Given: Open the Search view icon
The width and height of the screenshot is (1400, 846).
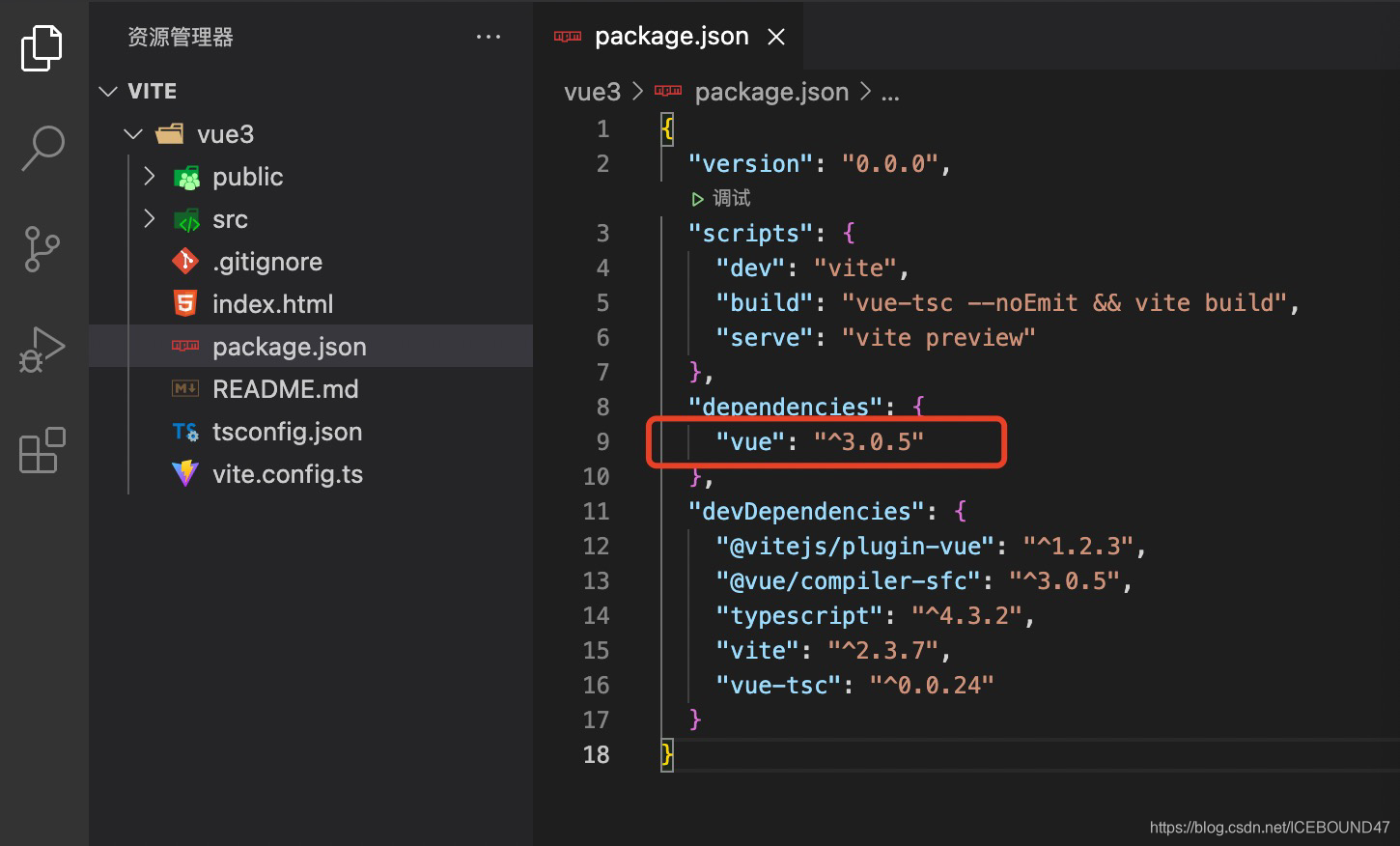Looking at the screenshot, I should click(x=42, y=149).
